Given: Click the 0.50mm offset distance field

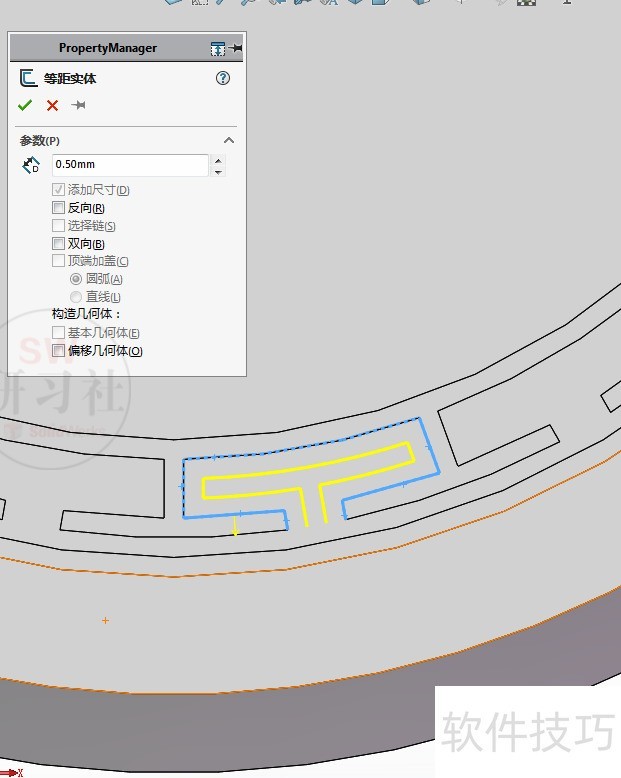Looking at the screenshot, I should [x=130, y=165].
